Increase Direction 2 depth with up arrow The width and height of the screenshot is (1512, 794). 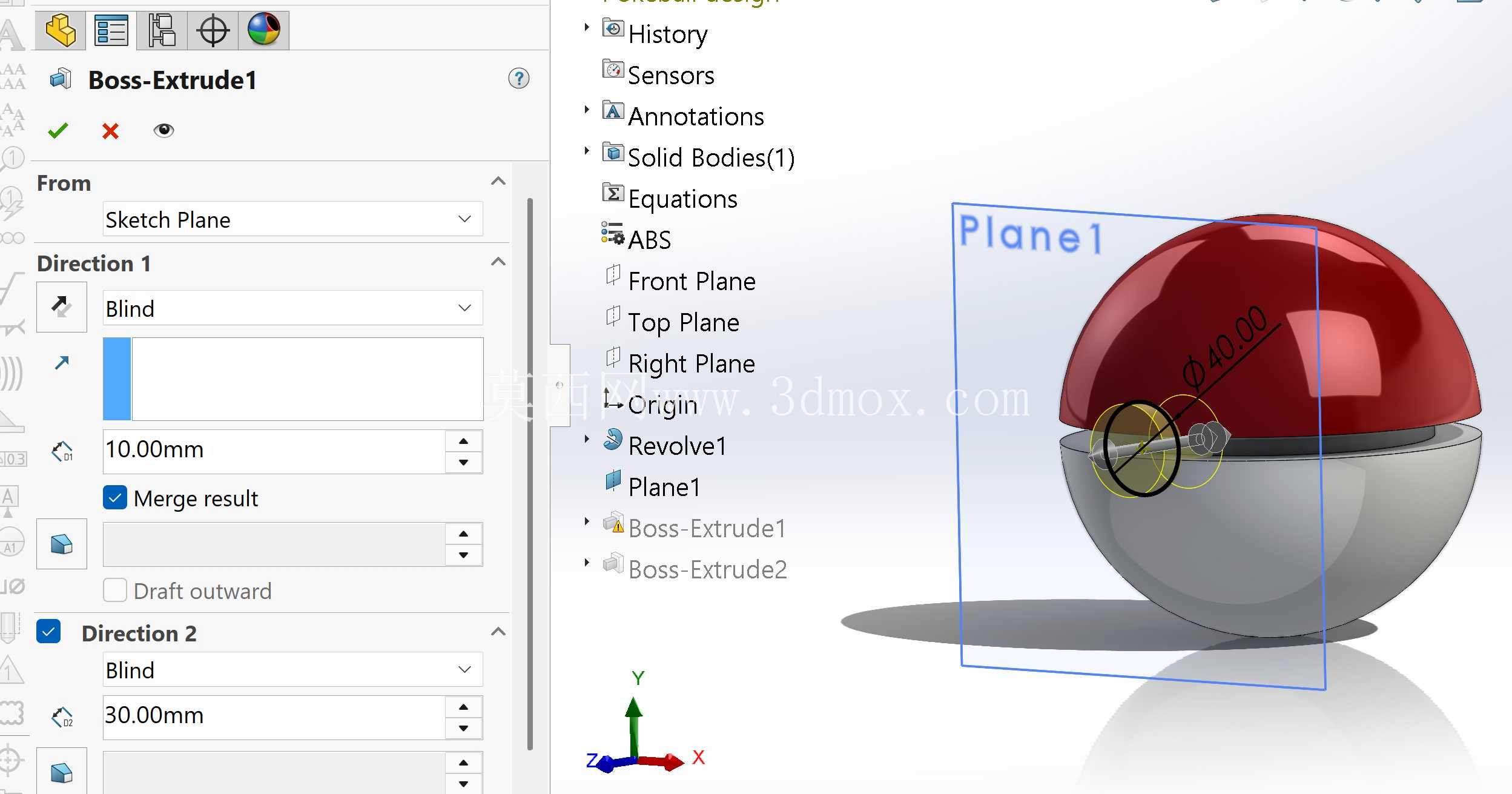[463, 707]
